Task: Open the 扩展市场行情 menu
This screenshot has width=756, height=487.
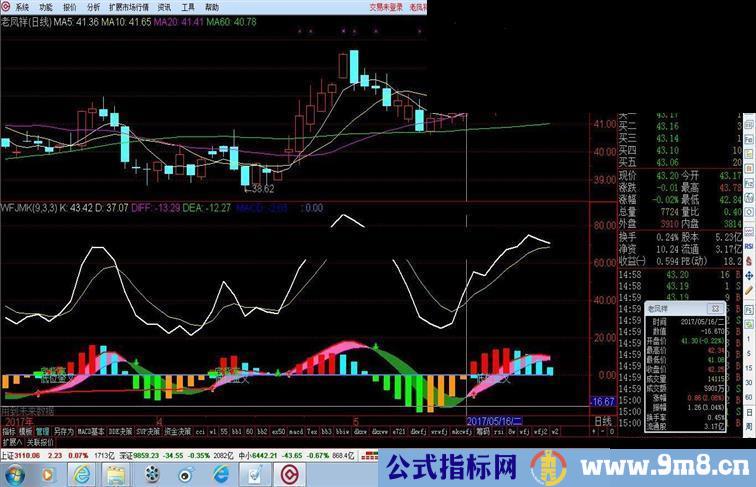Action: (129, 6)
